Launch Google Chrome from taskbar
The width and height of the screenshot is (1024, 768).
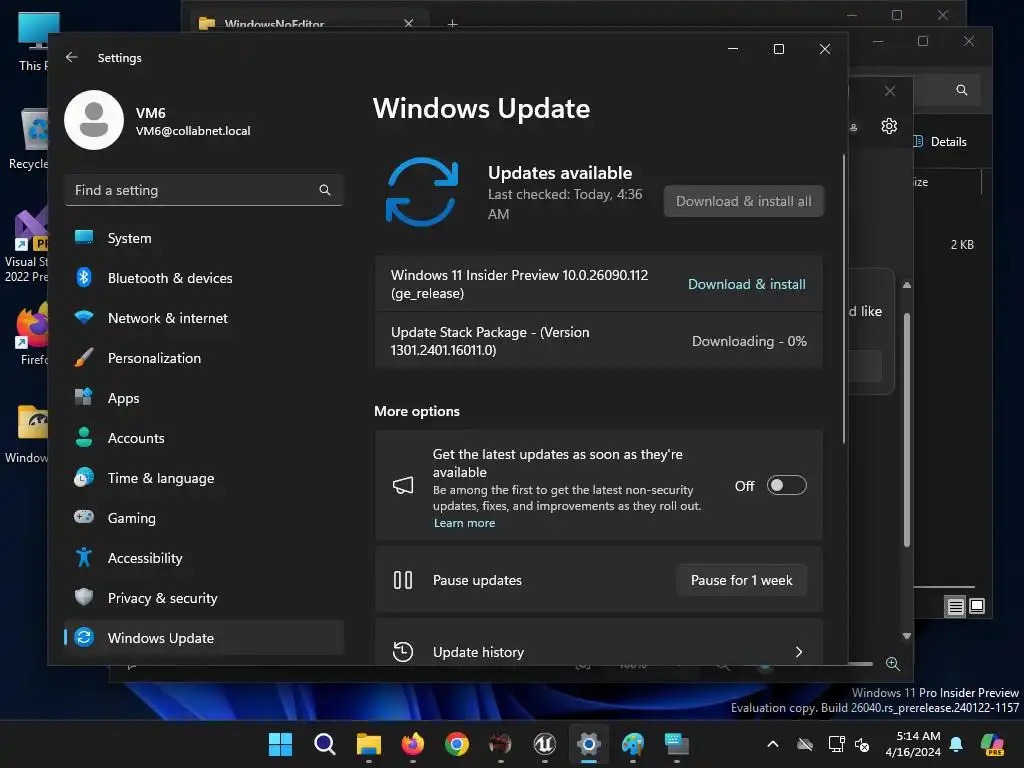(x=457, y=744)
